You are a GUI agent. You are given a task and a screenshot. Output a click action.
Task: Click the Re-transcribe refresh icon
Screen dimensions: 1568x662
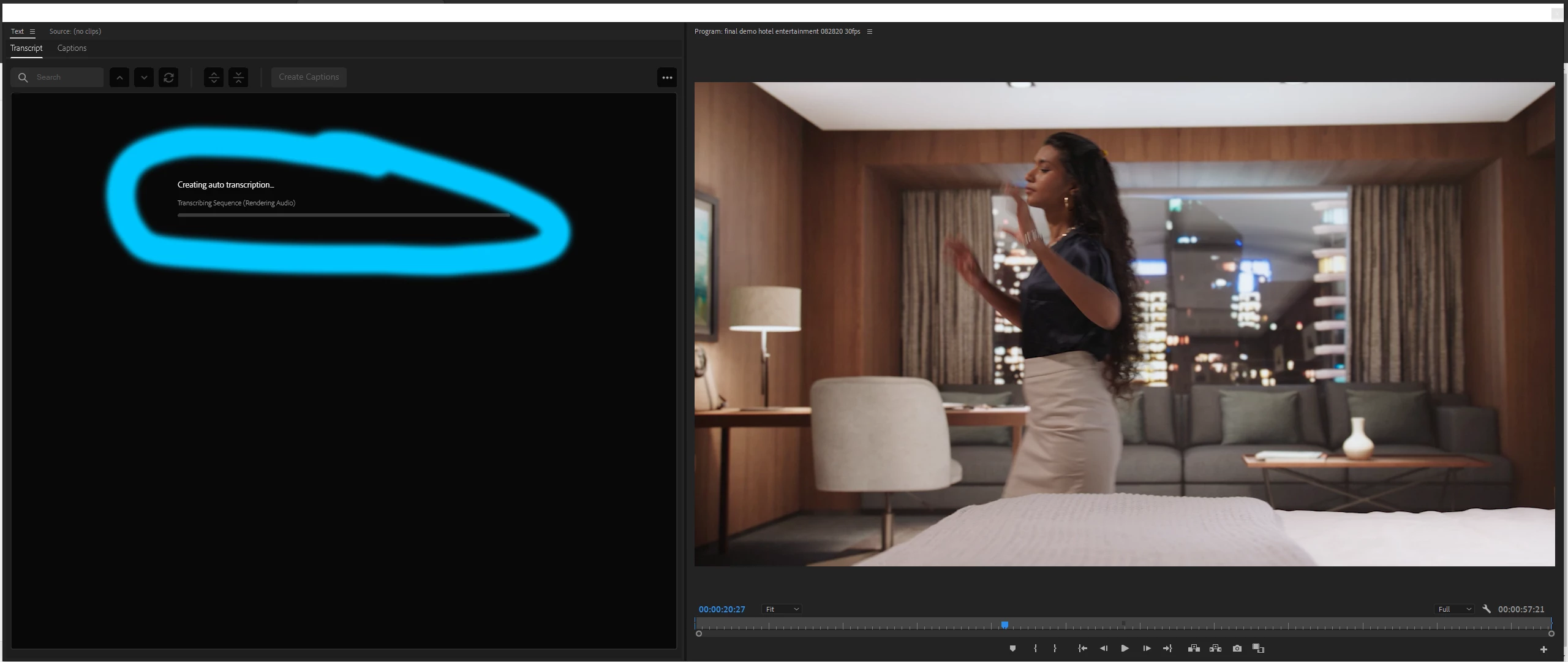pos(168,77)
